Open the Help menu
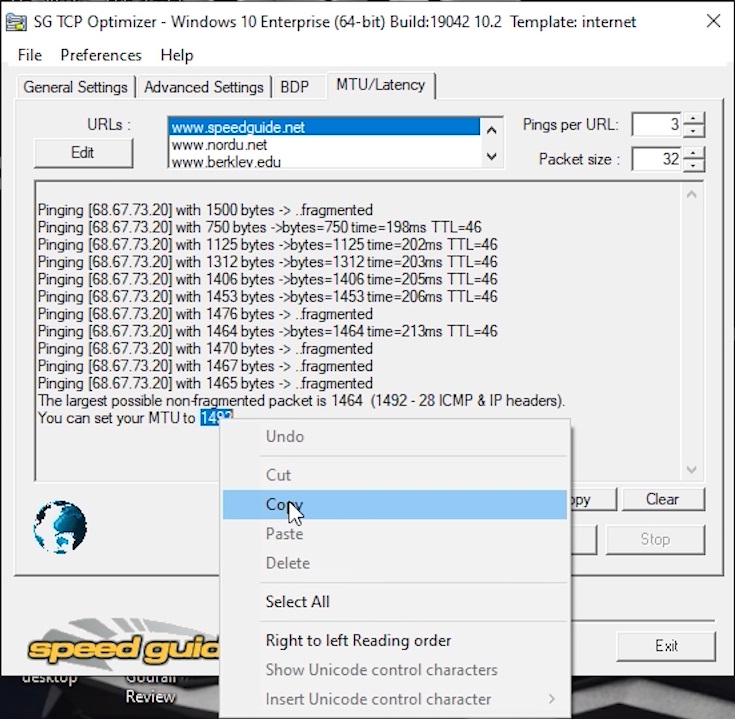This screenshot has height=719, width=735. click(177, 55)
